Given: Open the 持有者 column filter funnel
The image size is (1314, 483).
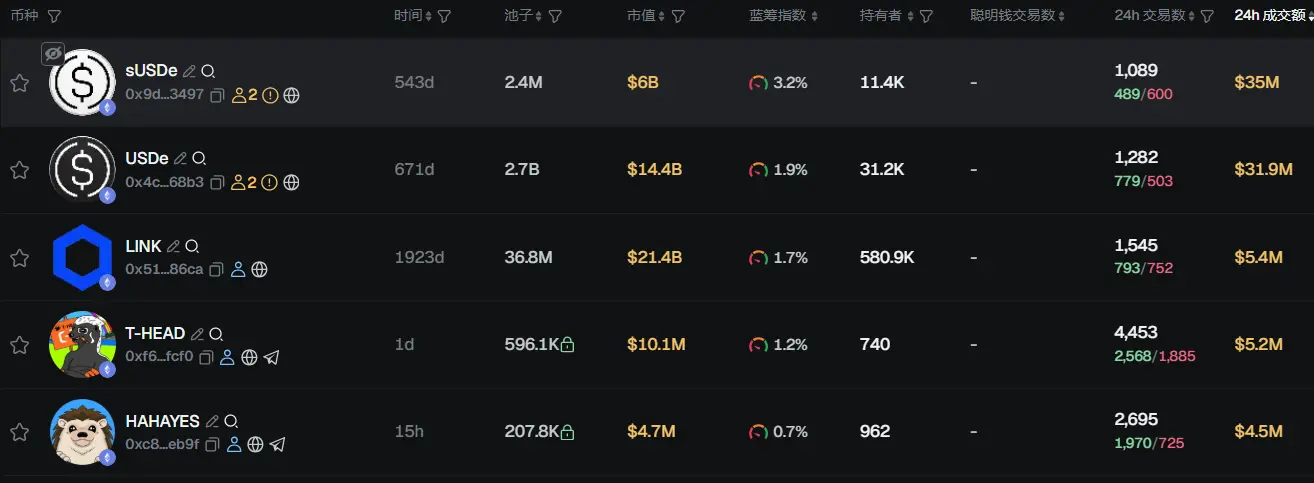Looking at the screenshot, I should point(926,16).
